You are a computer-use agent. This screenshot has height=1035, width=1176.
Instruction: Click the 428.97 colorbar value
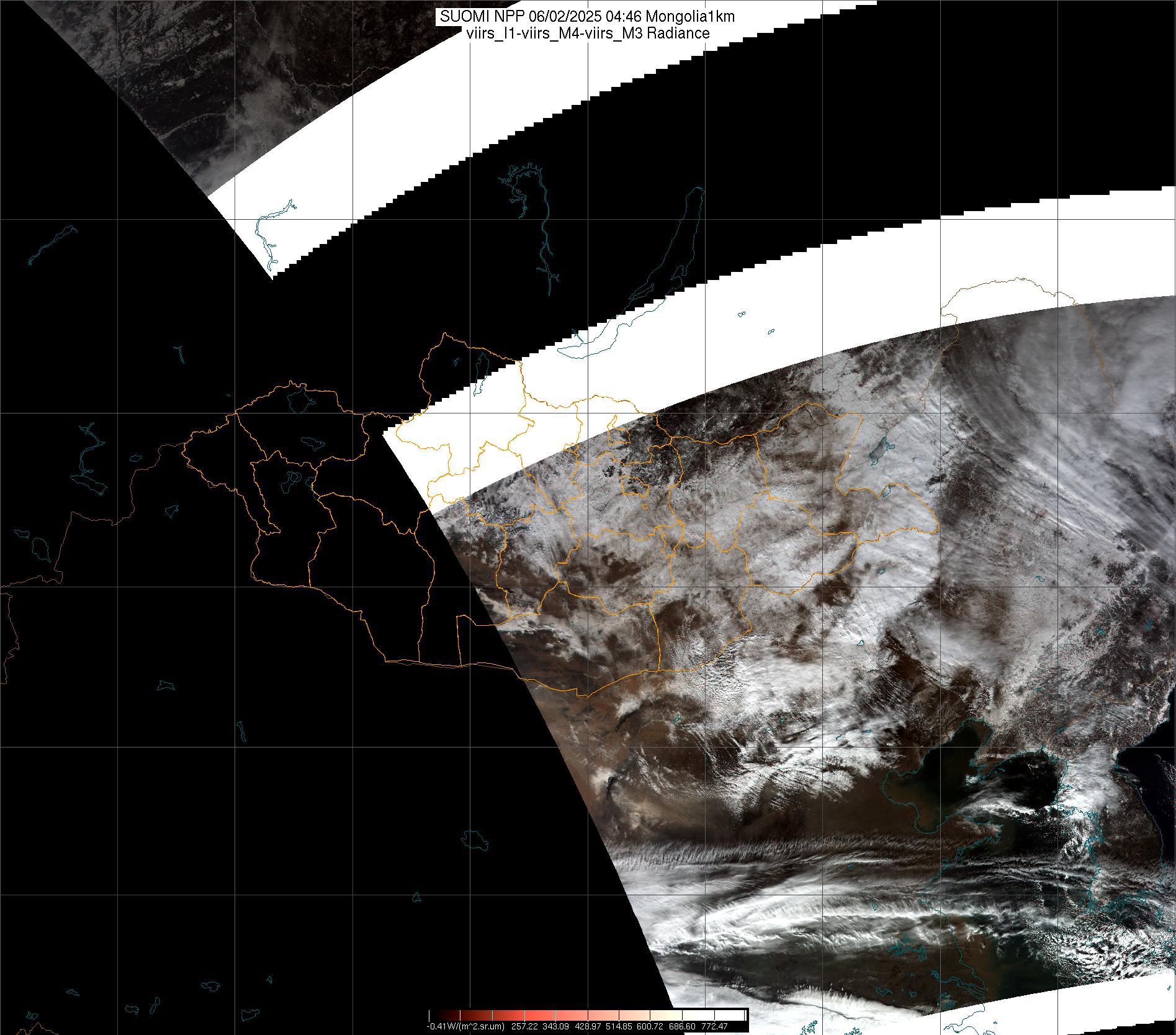[x=588, y=1026]
